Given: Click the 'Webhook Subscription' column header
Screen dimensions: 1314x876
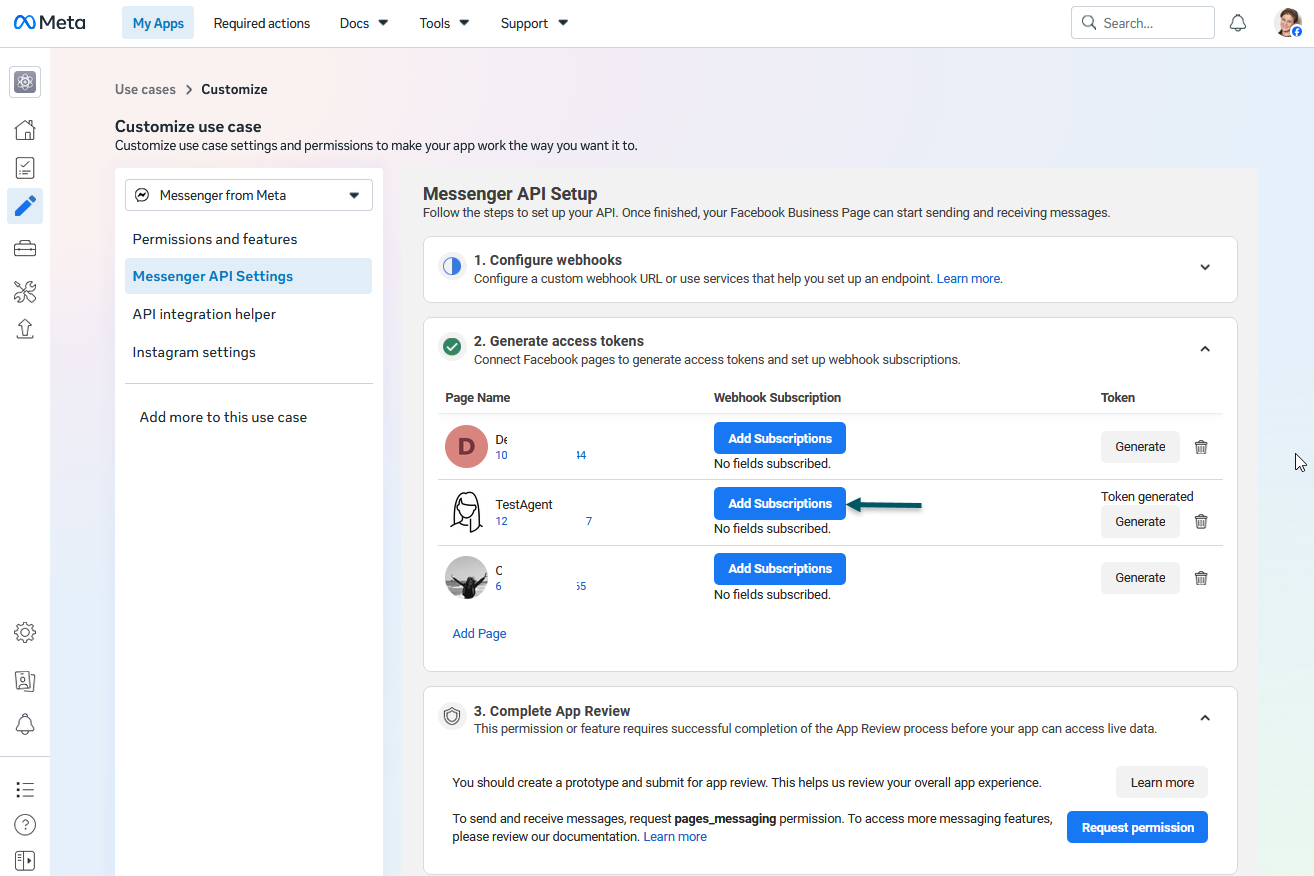Looking at the screenshot, I should point(777,397).
